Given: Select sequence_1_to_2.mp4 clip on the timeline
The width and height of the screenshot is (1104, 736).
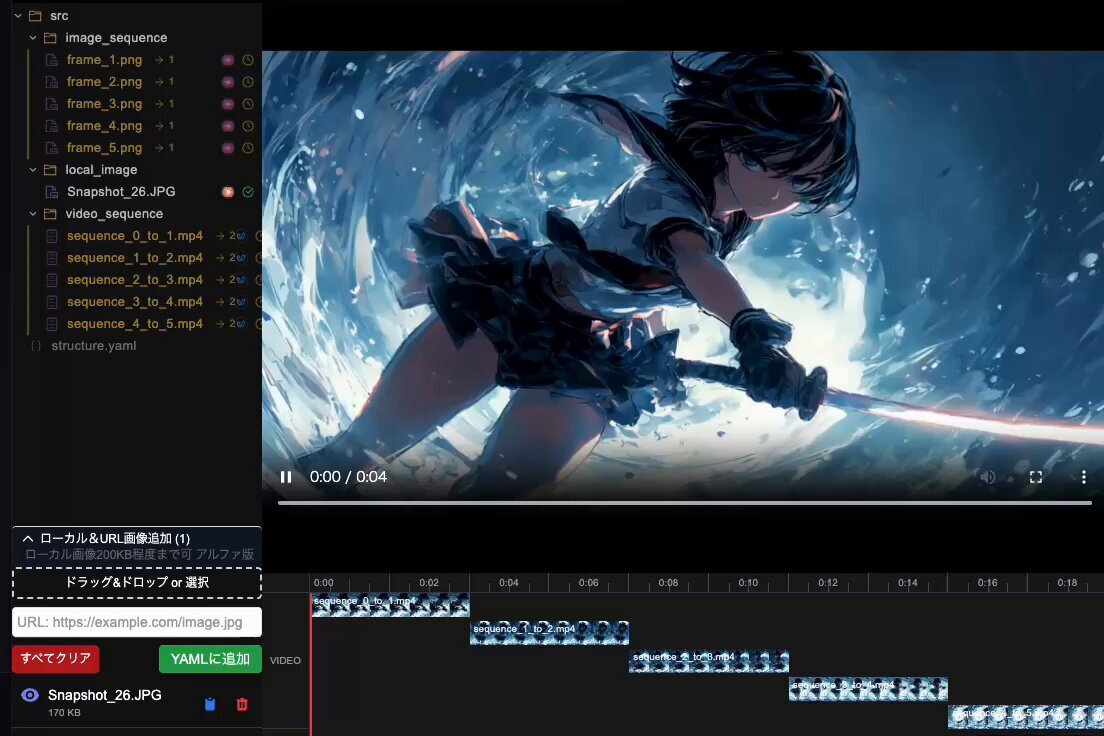Looking at the screenshot, I should tap(549, 632).
